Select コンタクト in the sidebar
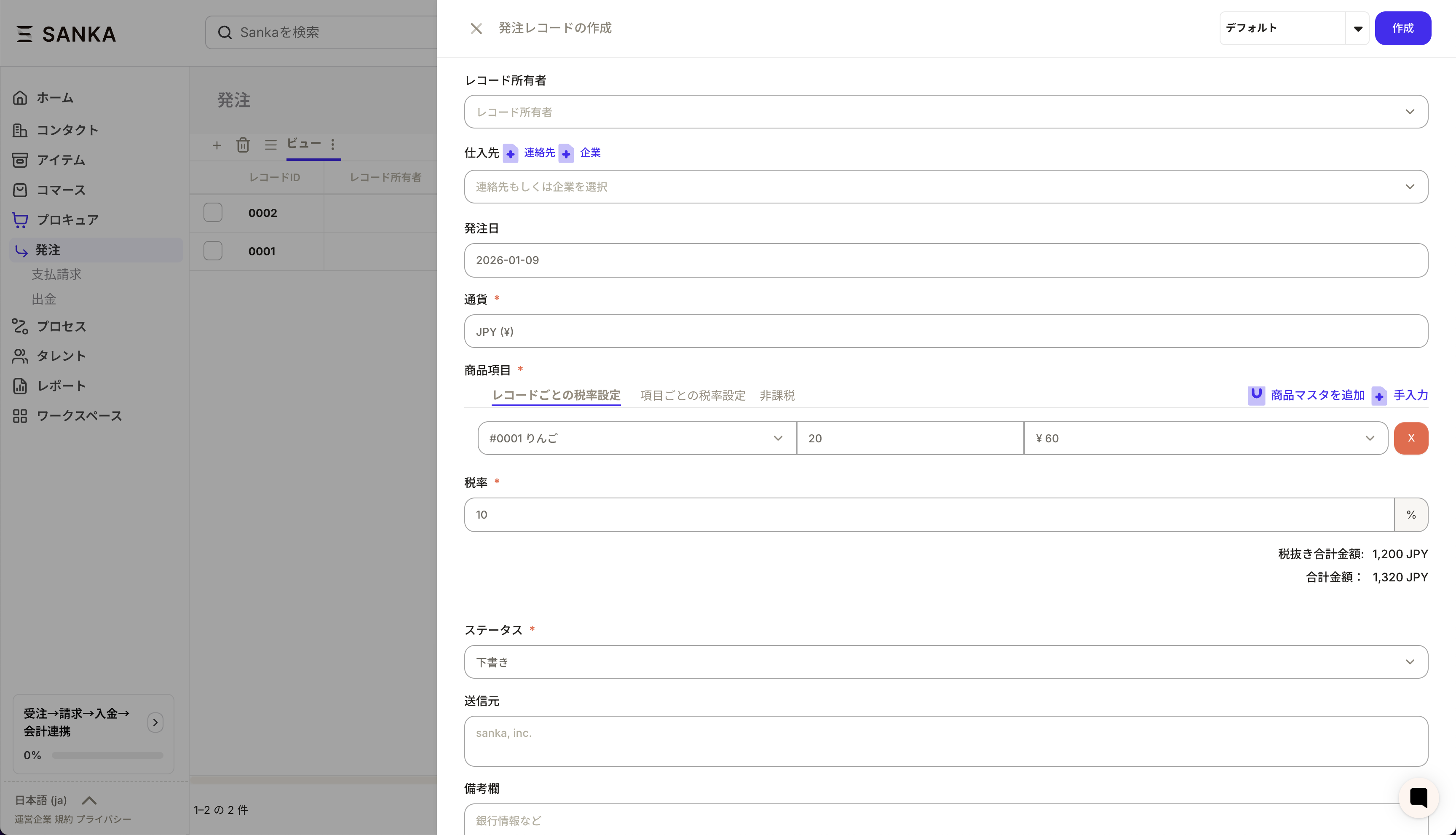The width and height of the screenshot is (1456, 835). [x=68, y=130]
